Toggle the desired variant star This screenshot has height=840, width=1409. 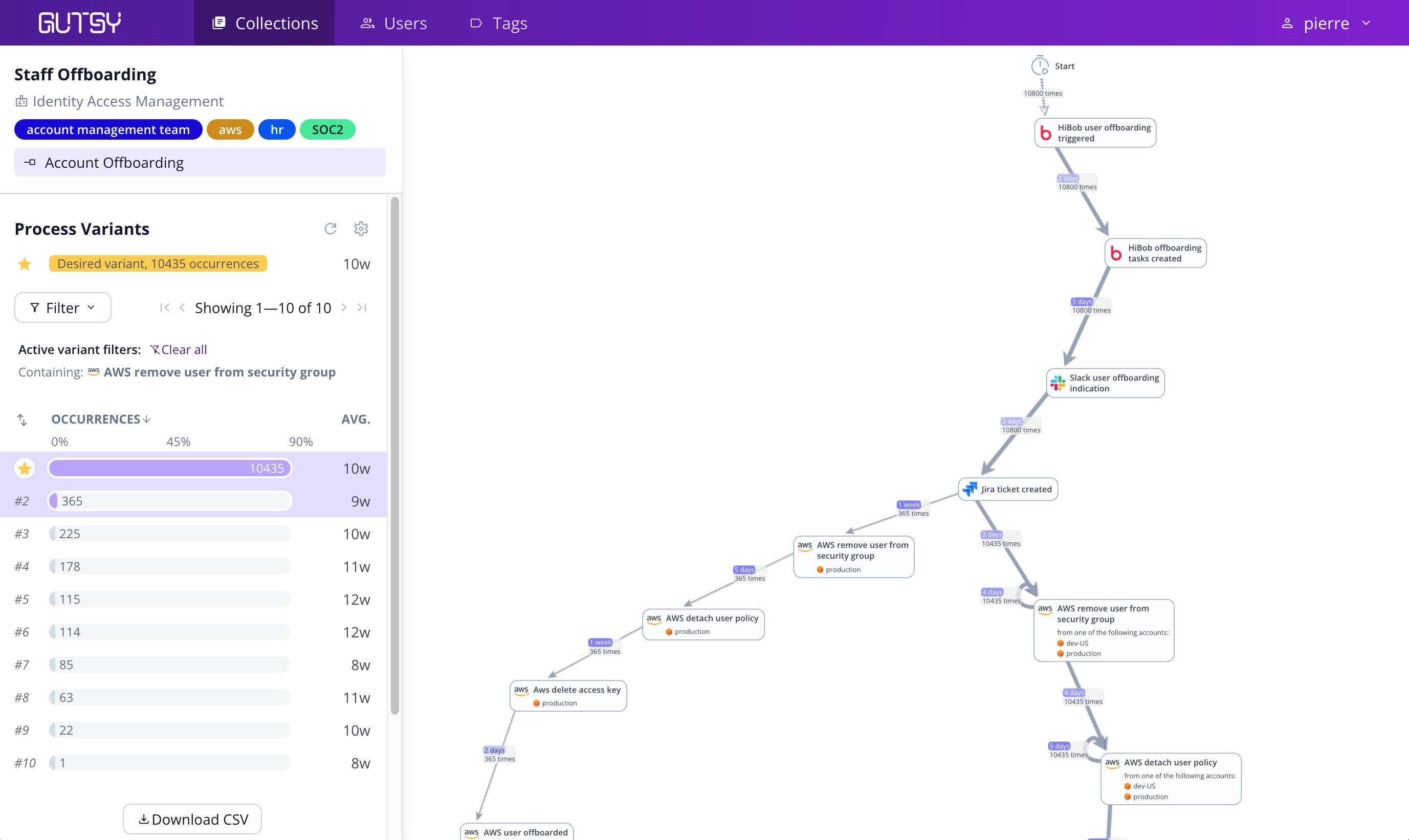(25, 264)
